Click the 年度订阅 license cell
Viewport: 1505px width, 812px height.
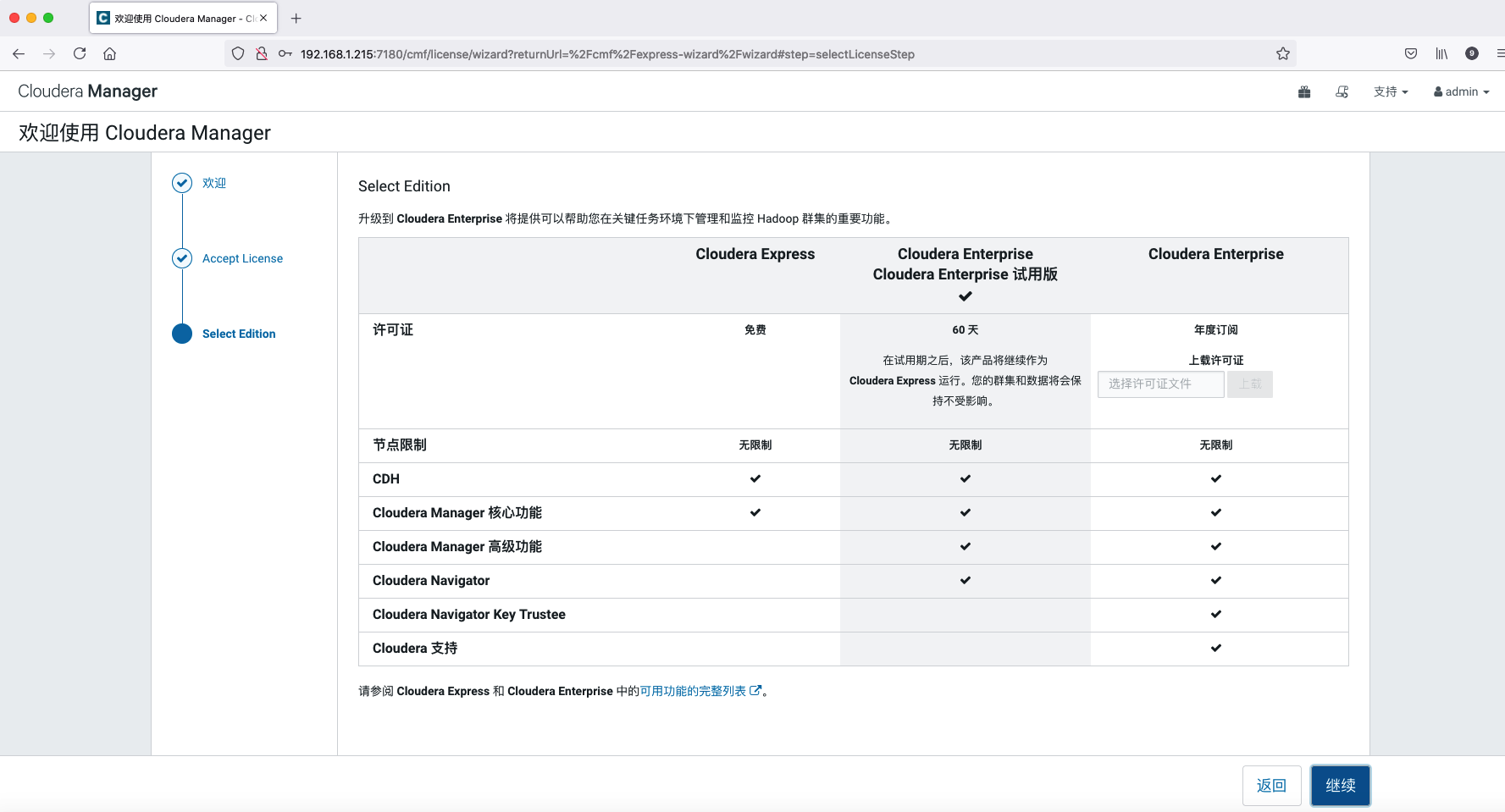1216,329
